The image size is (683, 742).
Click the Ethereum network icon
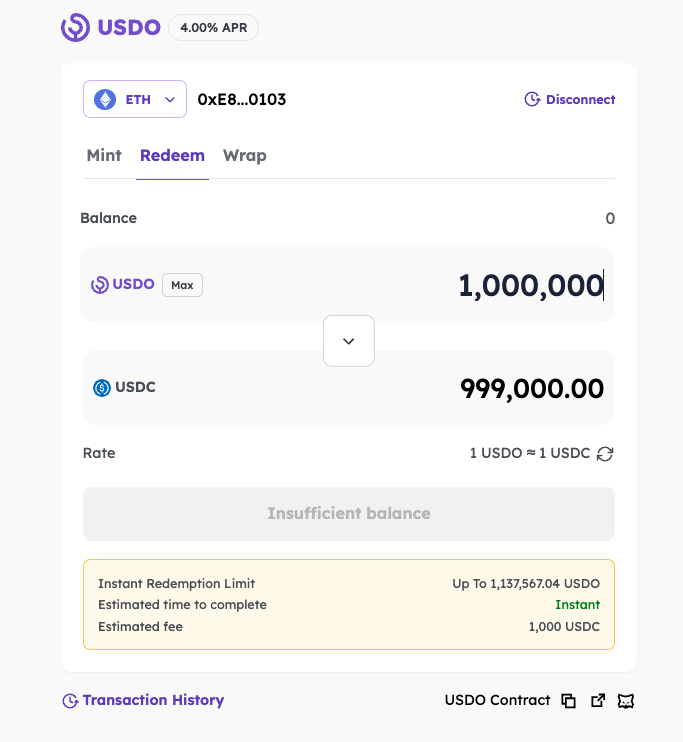pos(104,100)
